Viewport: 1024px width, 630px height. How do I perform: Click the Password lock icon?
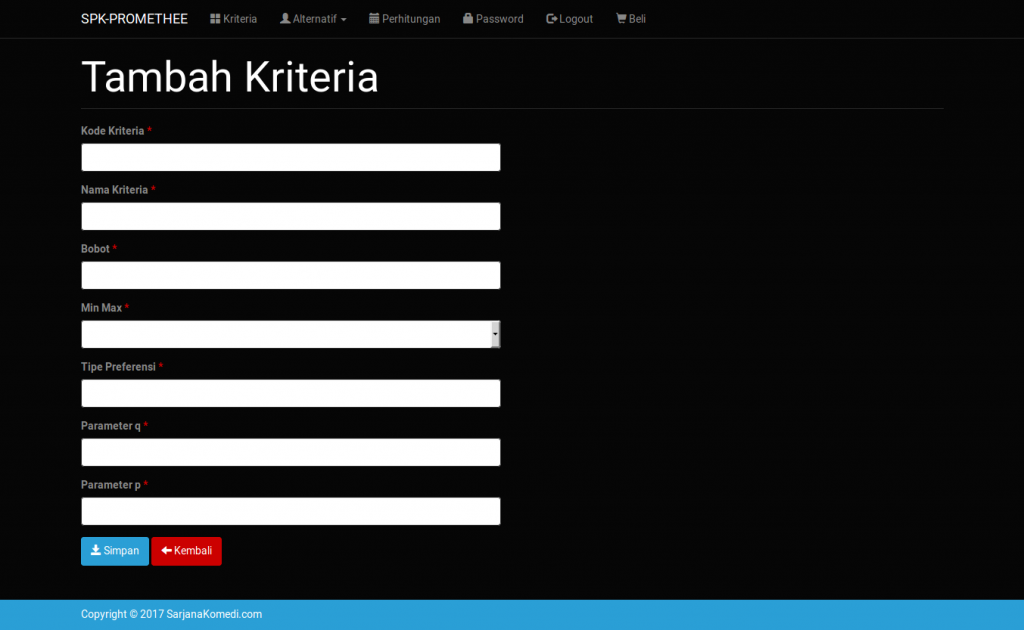click(x=468, y=19)
